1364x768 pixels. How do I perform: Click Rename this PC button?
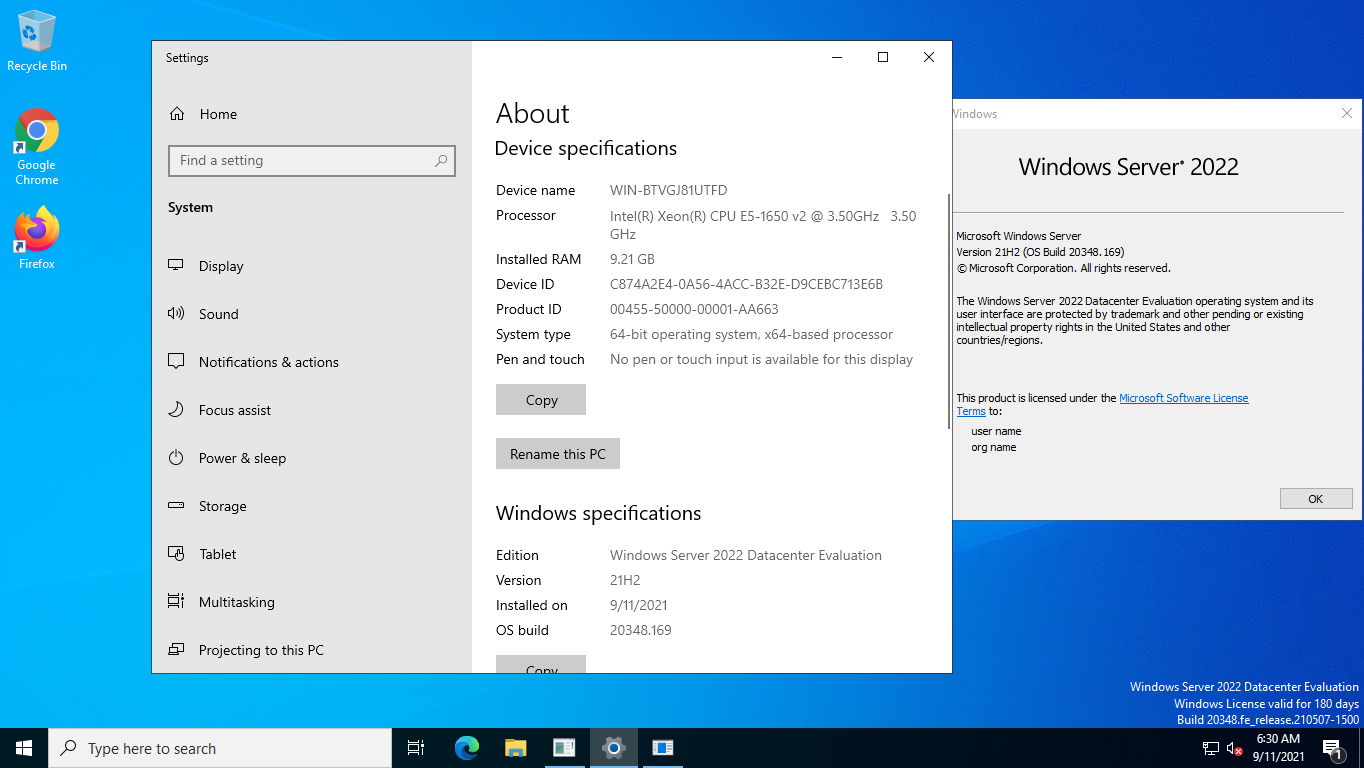[558, 454]
